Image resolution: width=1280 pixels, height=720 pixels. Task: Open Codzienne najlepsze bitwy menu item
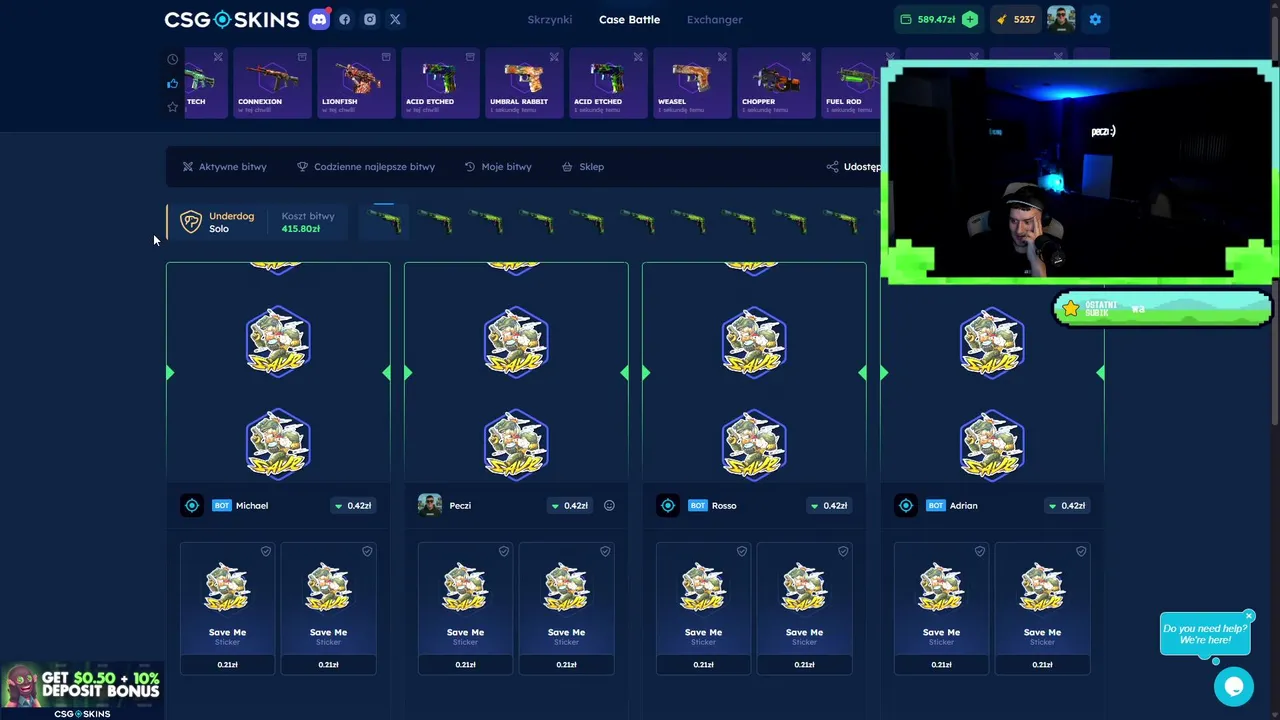(x=366, y=167)
